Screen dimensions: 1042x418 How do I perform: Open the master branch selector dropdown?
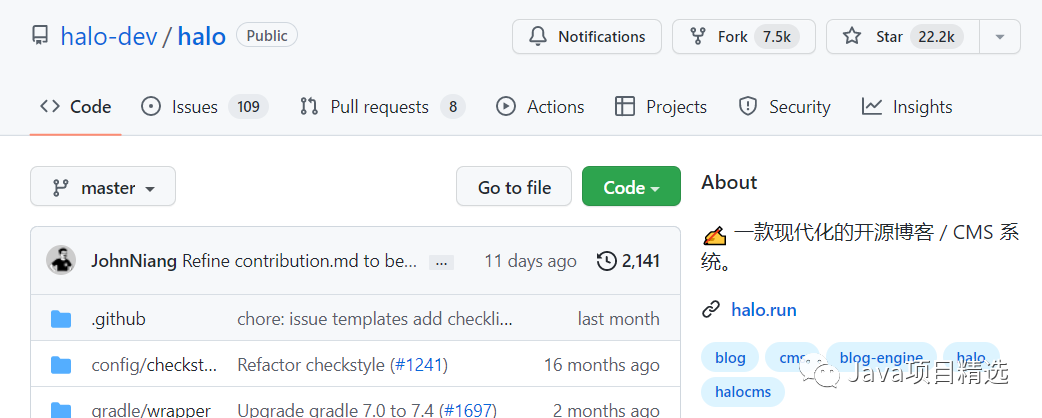tap(103, 187)
